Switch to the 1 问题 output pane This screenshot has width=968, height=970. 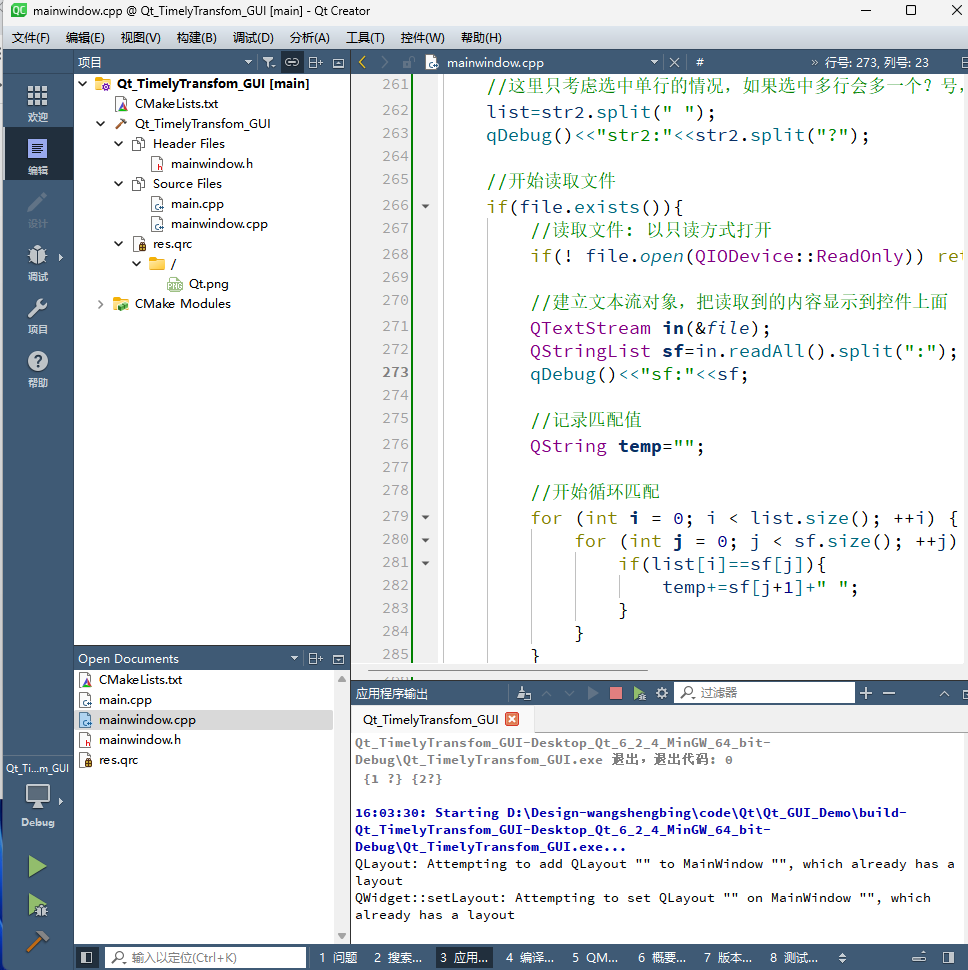338,958
